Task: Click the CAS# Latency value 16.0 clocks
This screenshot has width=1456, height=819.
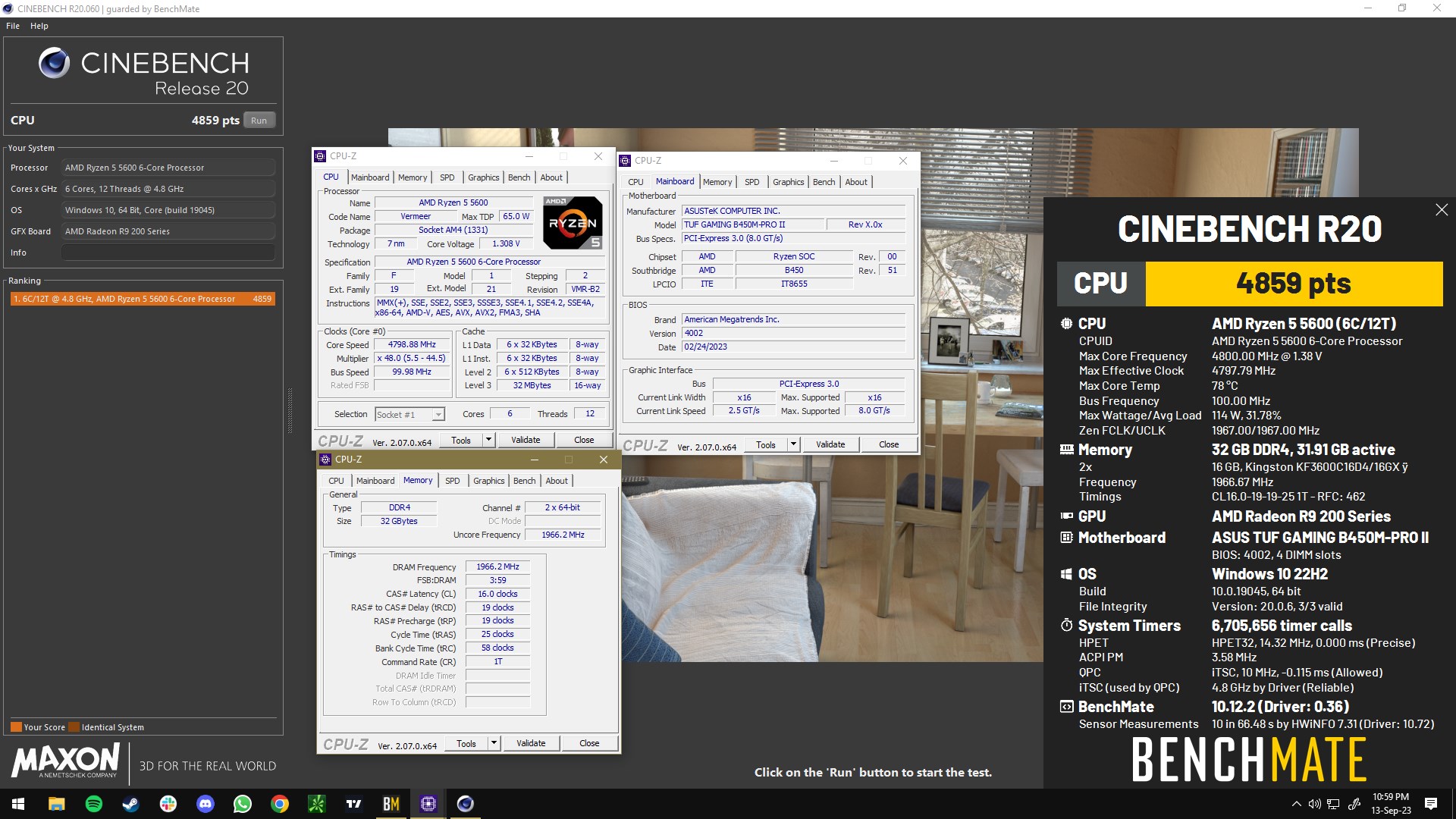Action: (x=497, y=594)
